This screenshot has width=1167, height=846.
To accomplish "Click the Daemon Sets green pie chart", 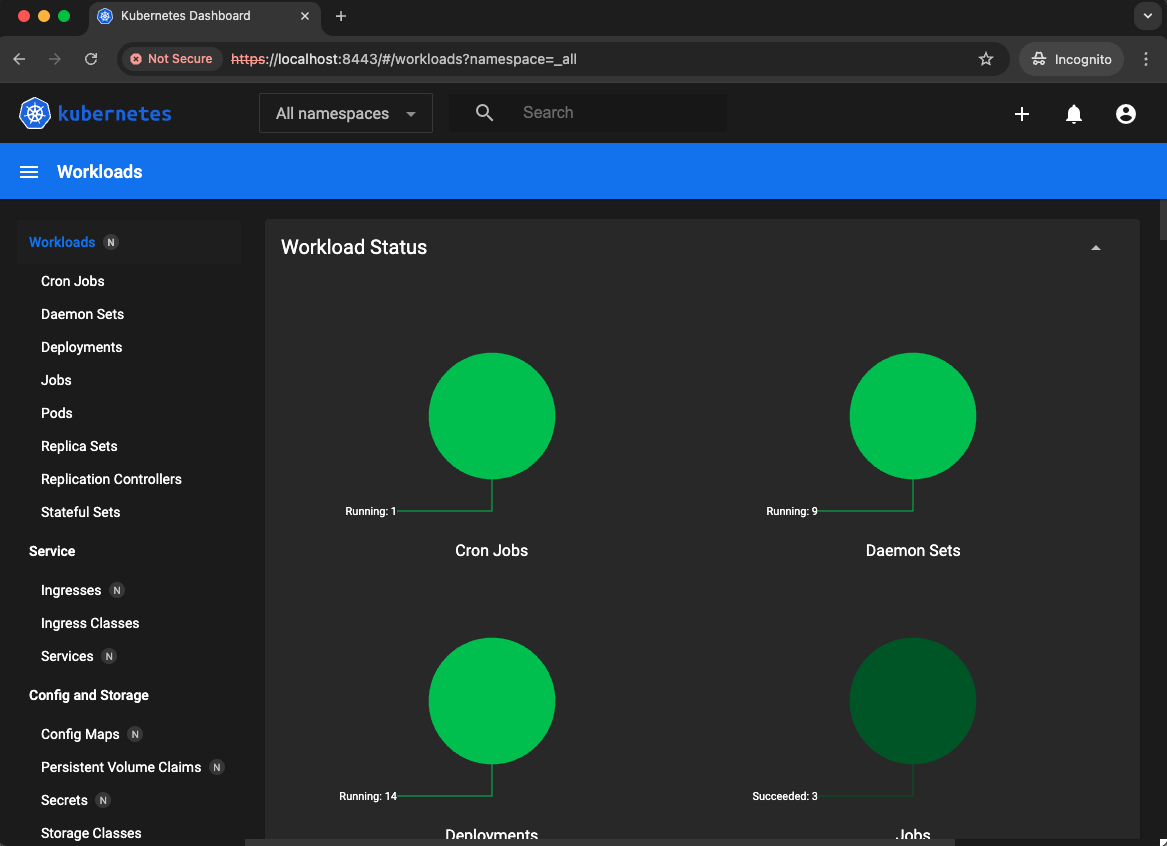I will point(912,416).
